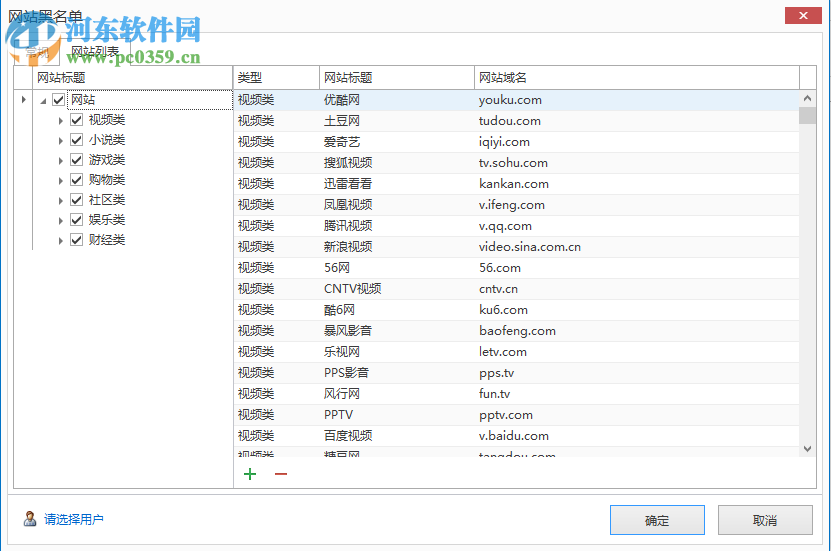Click the scrollbar up arrow of website list
The width and height of the screenshot is (831, 551).
[x=807, y=98]
